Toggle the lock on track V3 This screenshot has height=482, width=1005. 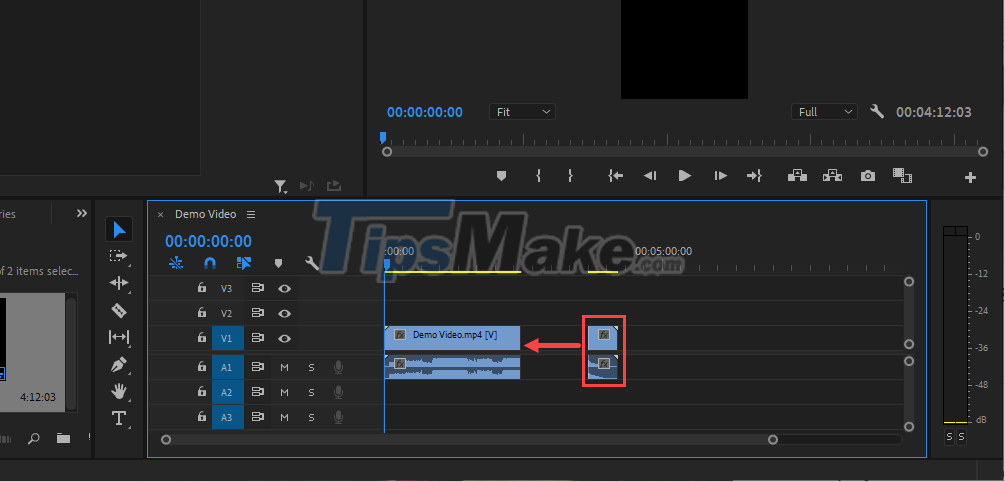pos(202,288)
